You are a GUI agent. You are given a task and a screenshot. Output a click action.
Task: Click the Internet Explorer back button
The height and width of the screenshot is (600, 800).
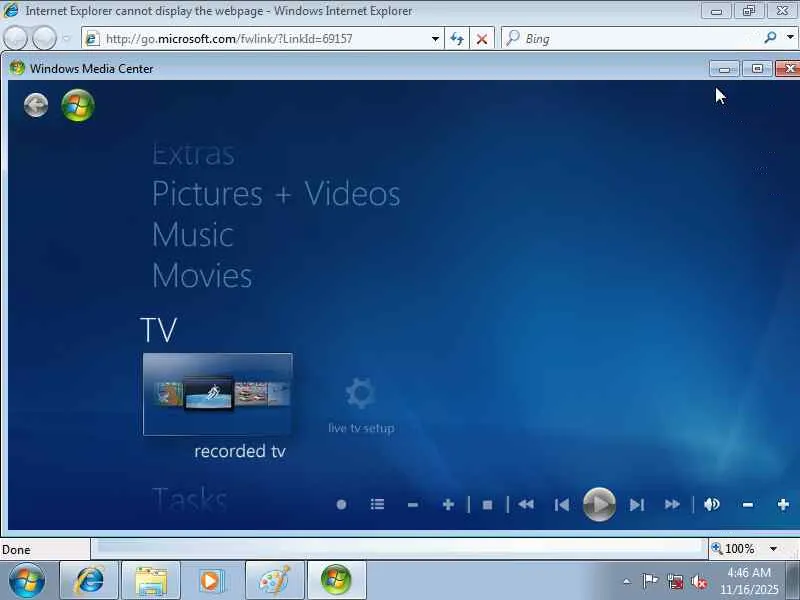(15, 38)
